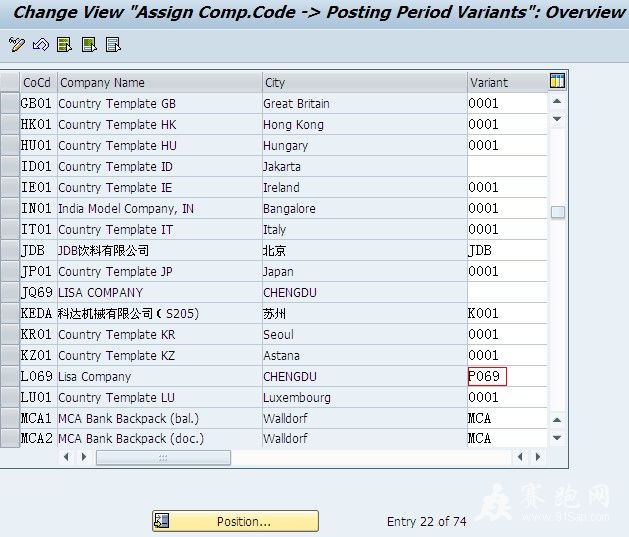Image resolution: width=629 pixels, height=537 pixels.
Task: Click company name 'Country Template KR'
Action: coord(117,334)
